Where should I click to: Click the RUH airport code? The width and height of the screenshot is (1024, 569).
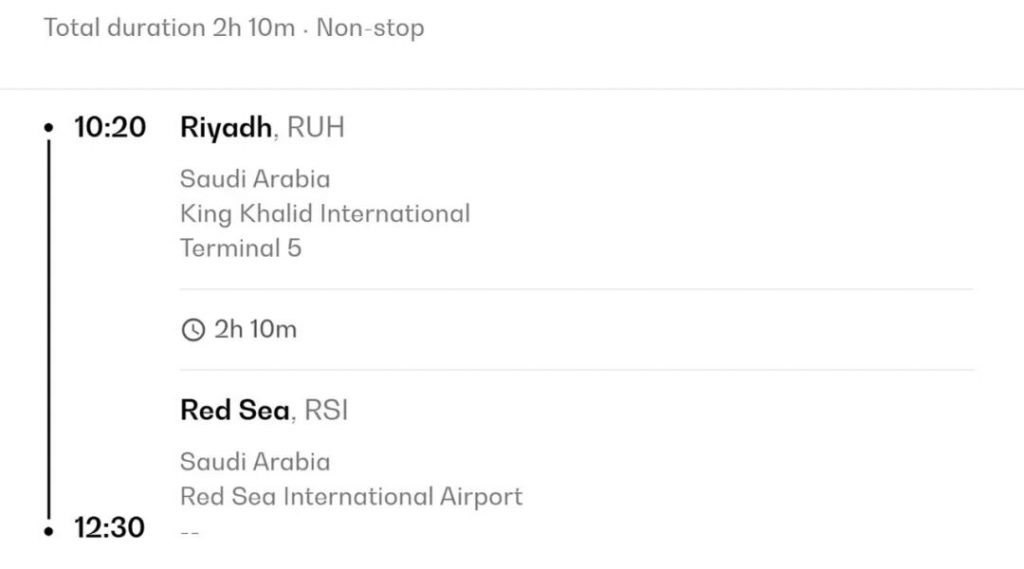point(316,128)
